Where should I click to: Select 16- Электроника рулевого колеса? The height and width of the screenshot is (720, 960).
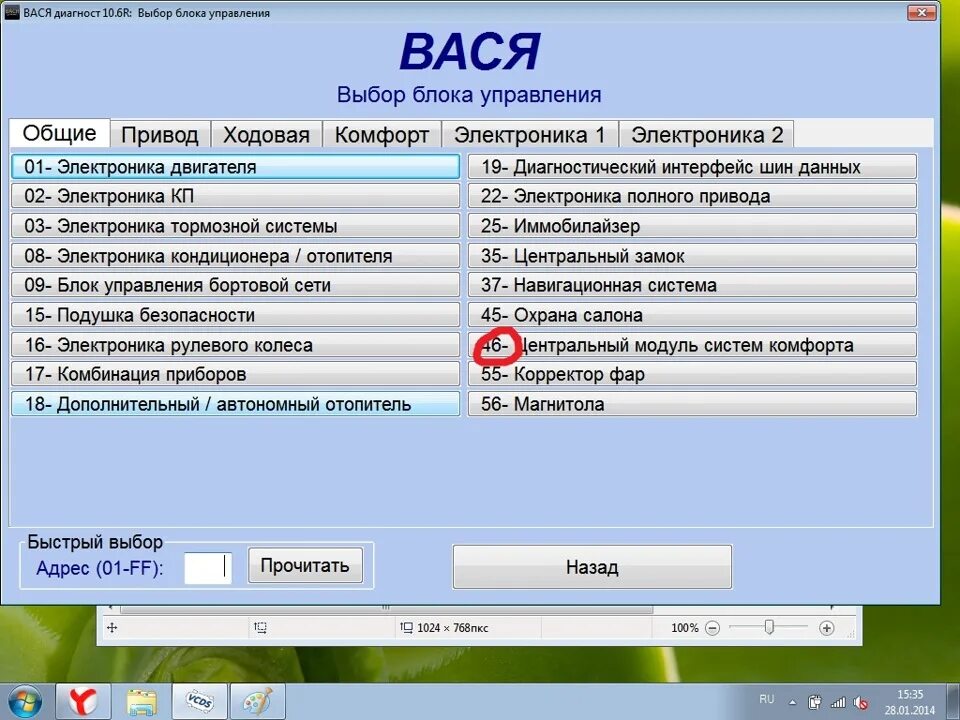(x=236, y=345)
